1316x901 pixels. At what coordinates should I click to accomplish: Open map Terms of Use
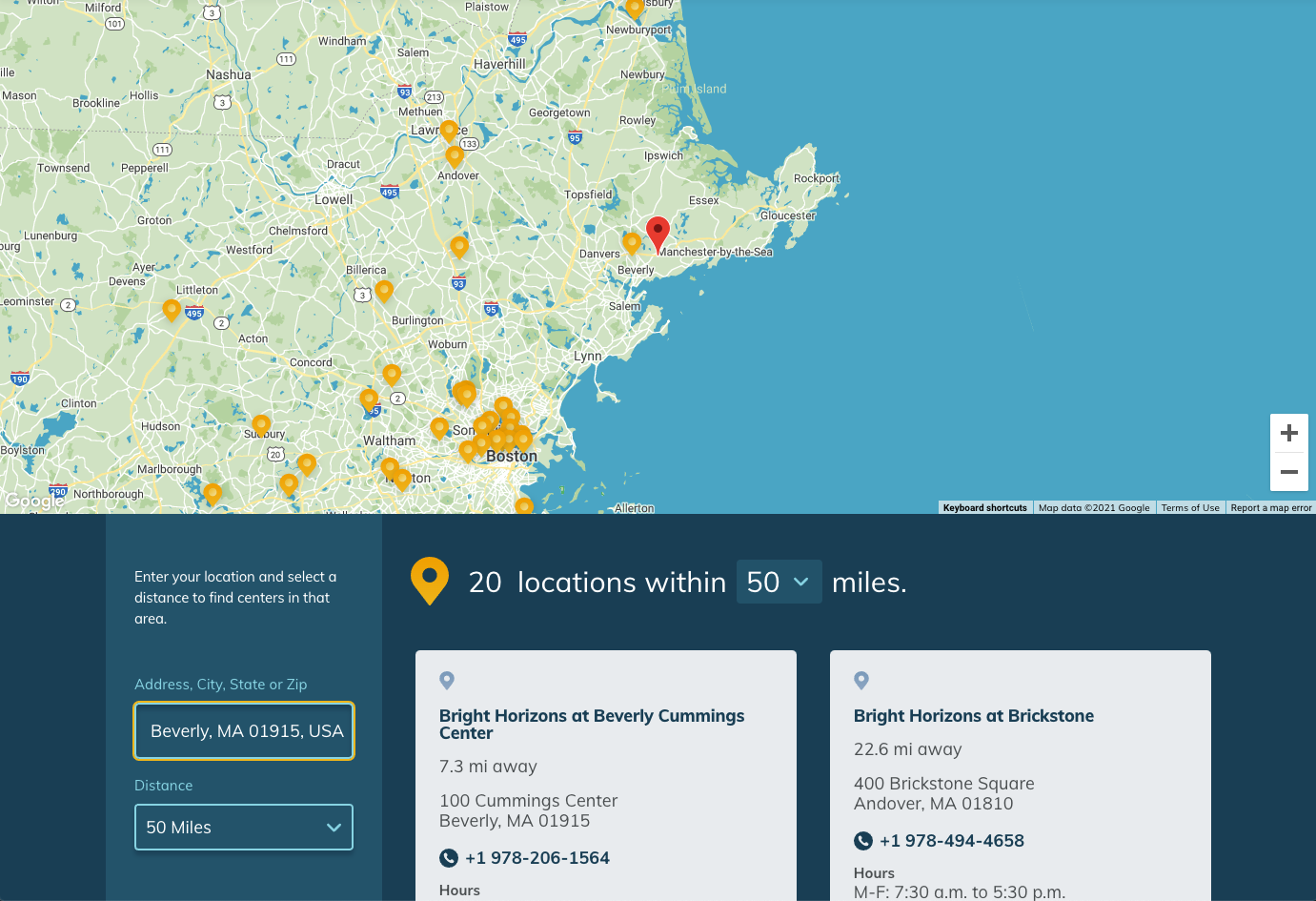pos(1190,508)
